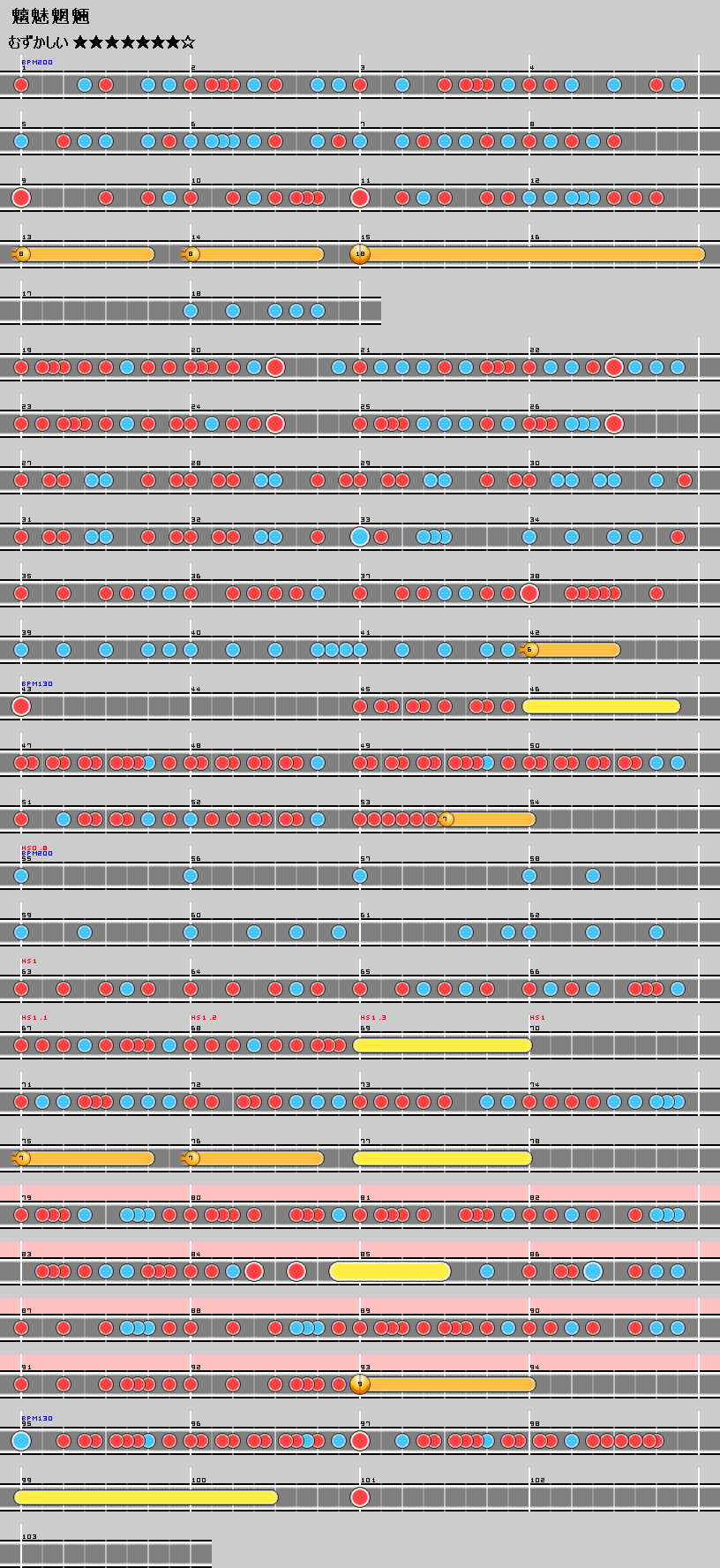This screenshot has height=1568, width=720.
Task: Click the empty star in difficulty rating
Action: click(x=188, y=42)
